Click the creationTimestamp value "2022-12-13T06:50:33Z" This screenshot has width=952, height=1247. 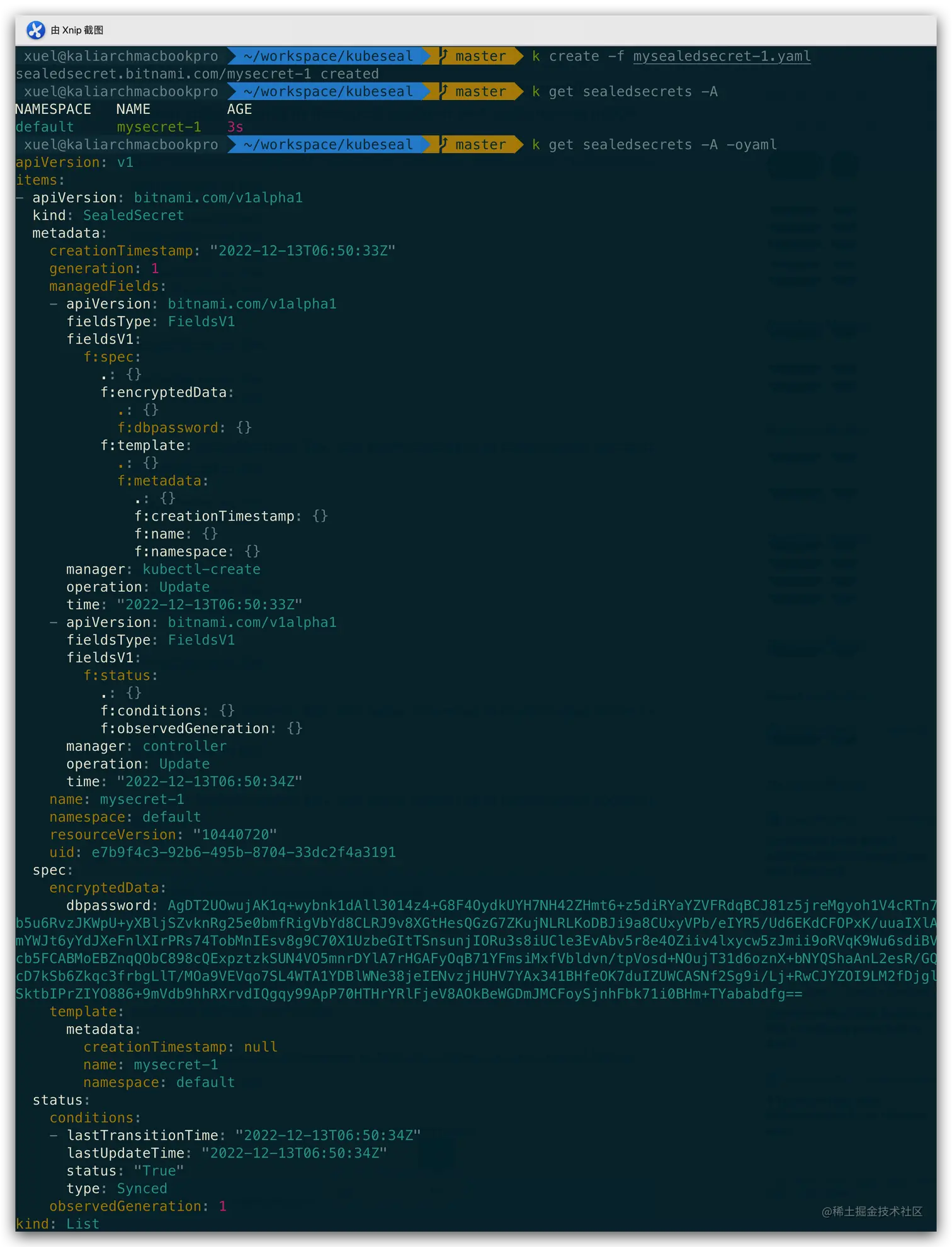302,251
